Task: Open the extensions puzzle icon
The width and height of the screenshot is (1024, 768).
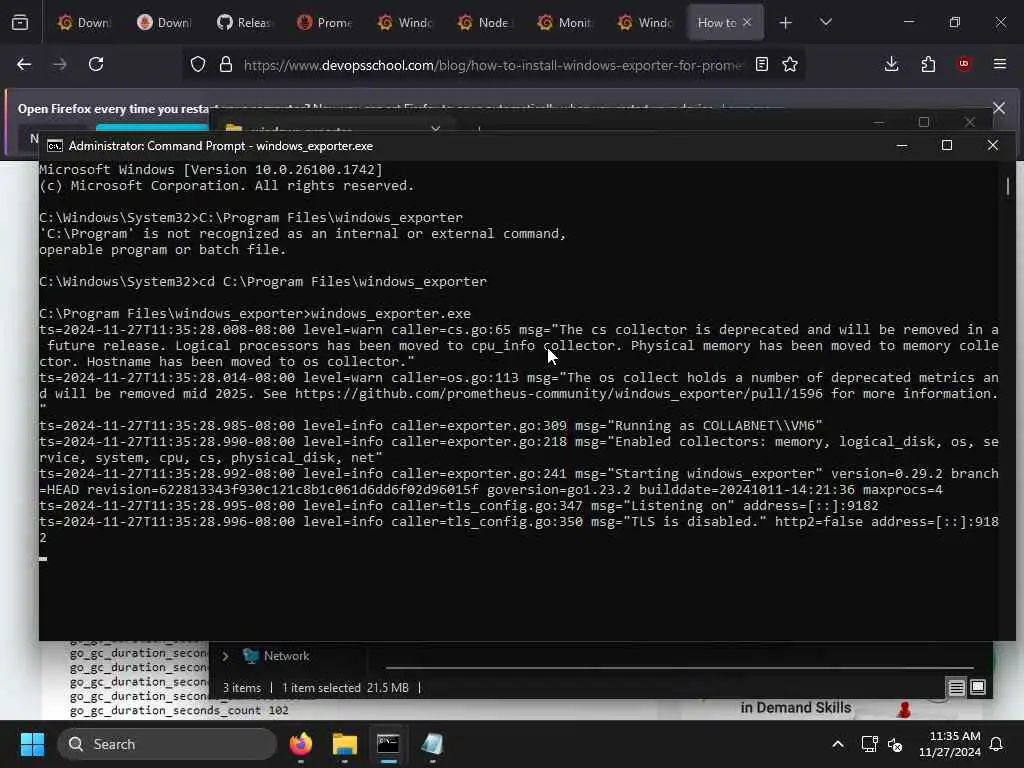Action: click(x=928, y=64)
